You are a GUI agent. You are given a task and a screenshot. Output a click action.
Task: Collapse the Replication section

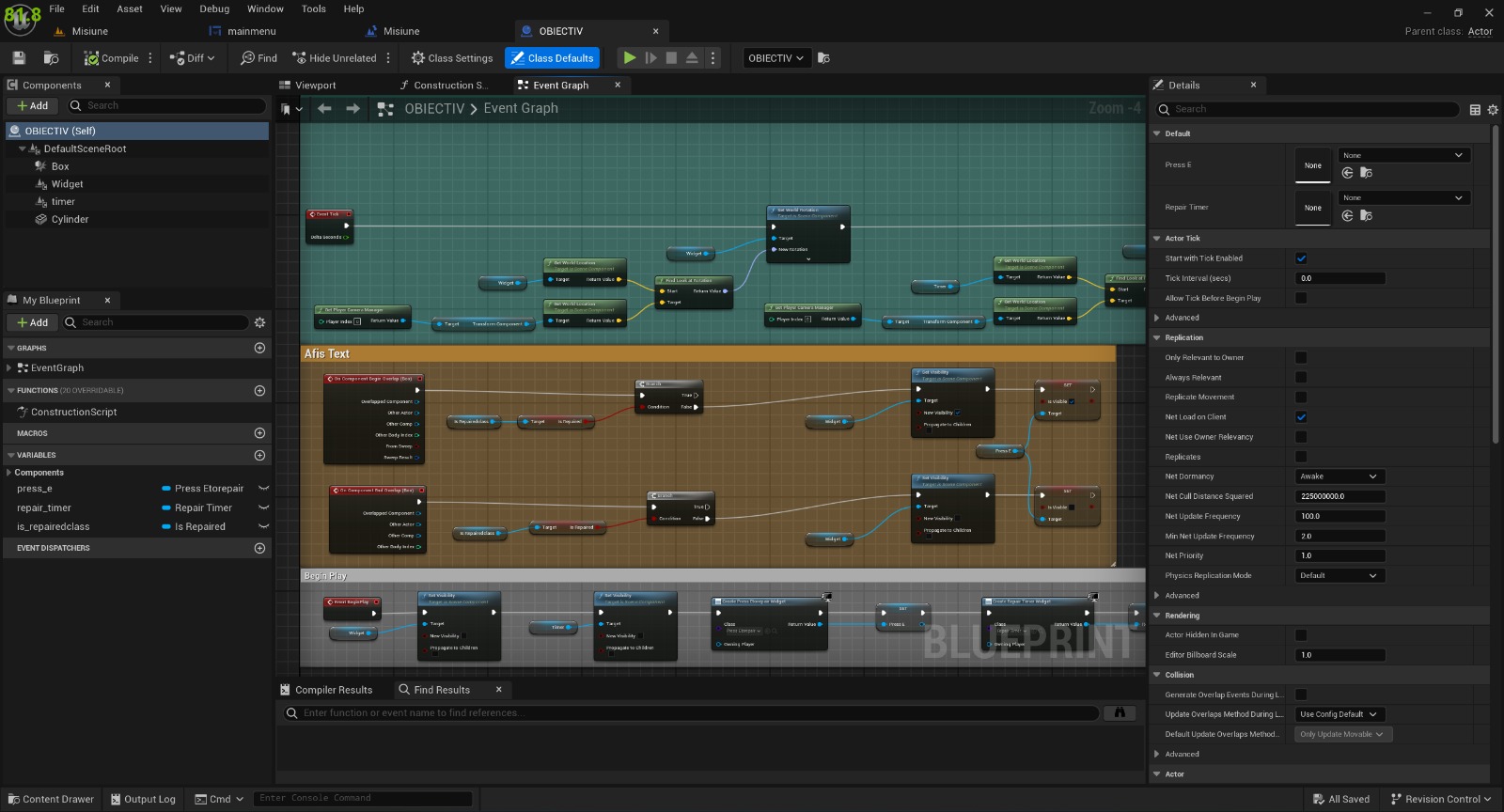coord(1157,337)
